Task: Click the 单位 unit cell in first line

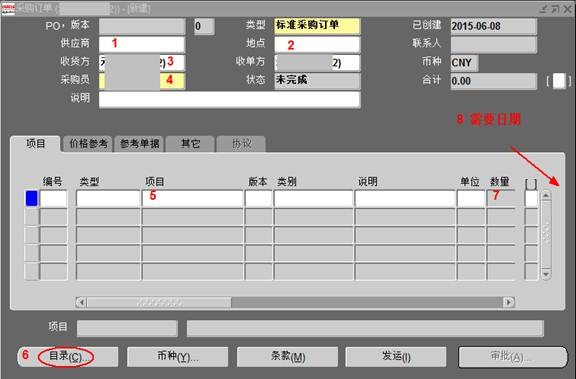Action: (x=471, y=198)
